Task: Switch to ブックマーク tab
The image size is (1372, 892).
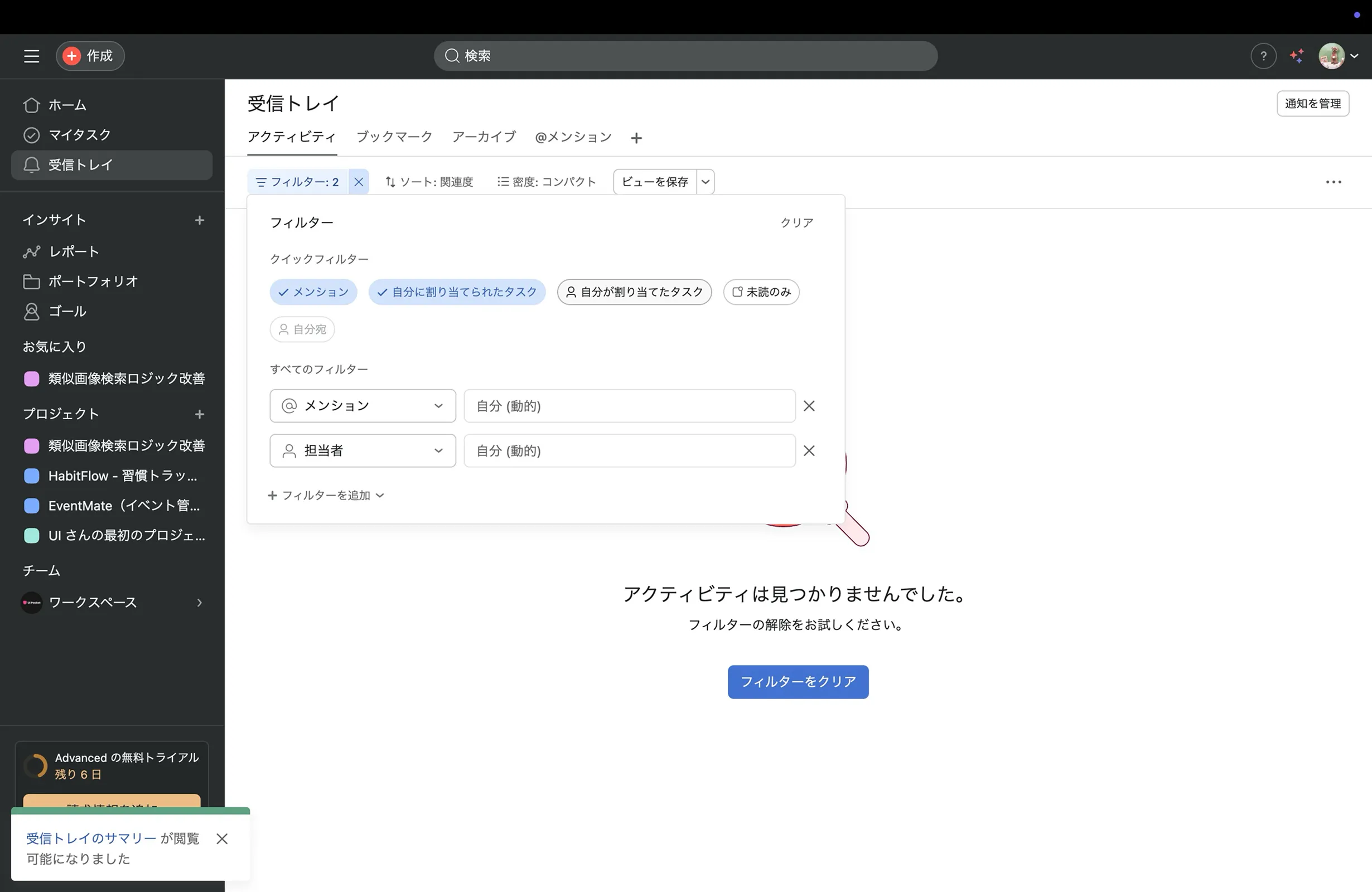Action: pos(394,137)
